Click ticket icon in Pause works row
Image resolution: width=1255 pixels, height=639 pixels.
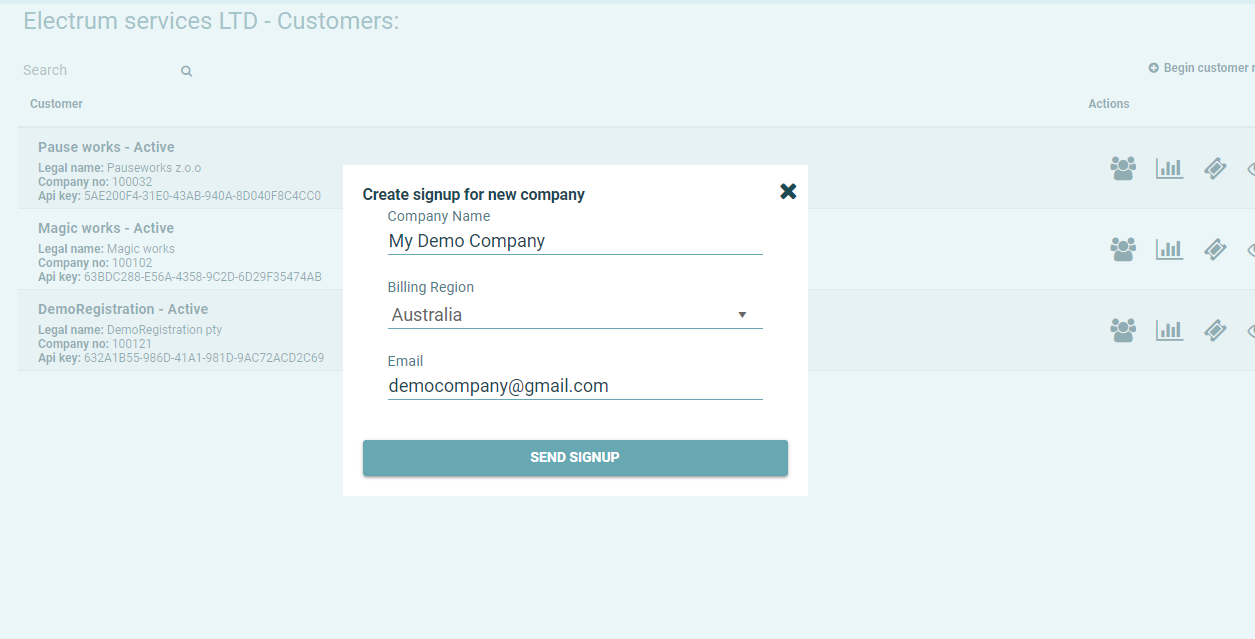(x=1215, y=168)
